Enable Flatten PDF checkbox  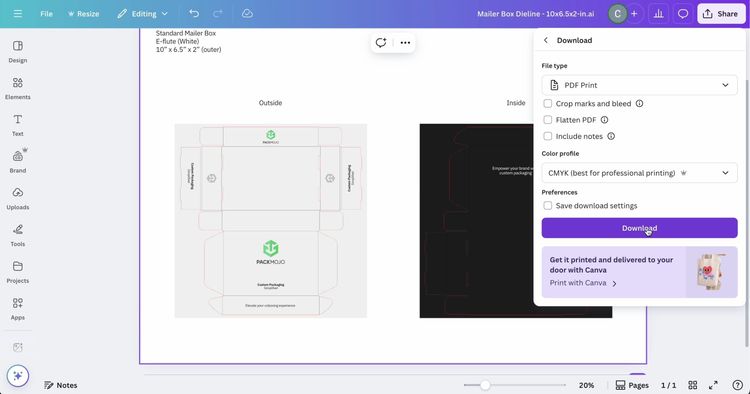(x=548, y=120)
